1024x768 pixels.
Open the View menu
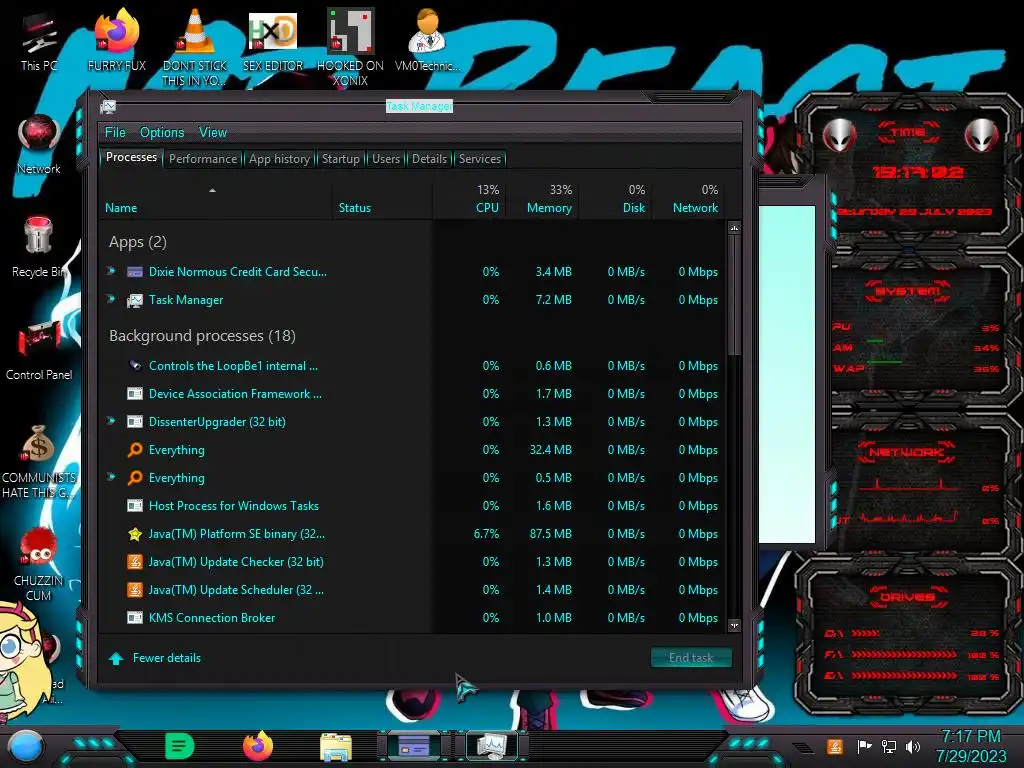coord(213,132)
